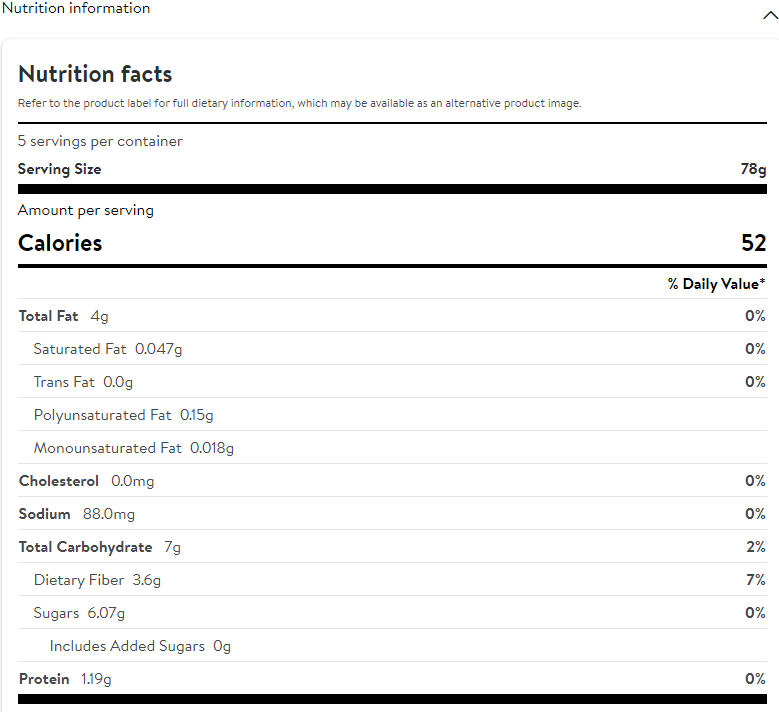Click the Total Fat row label
This screenshot has height=712, width=779.
pyautogui.click(x=48, y=316)
